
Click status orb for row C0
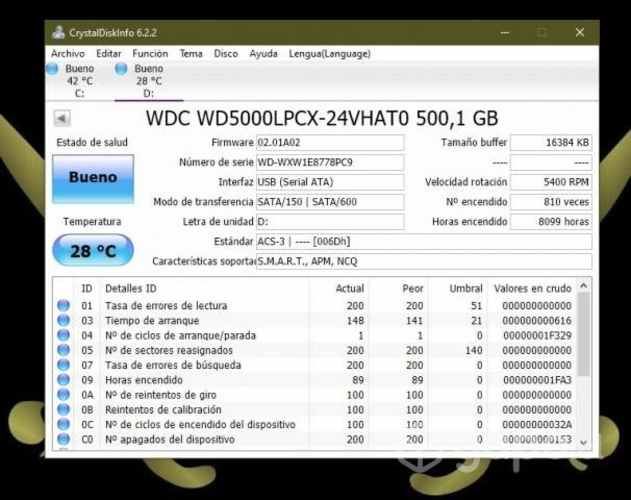63,439
